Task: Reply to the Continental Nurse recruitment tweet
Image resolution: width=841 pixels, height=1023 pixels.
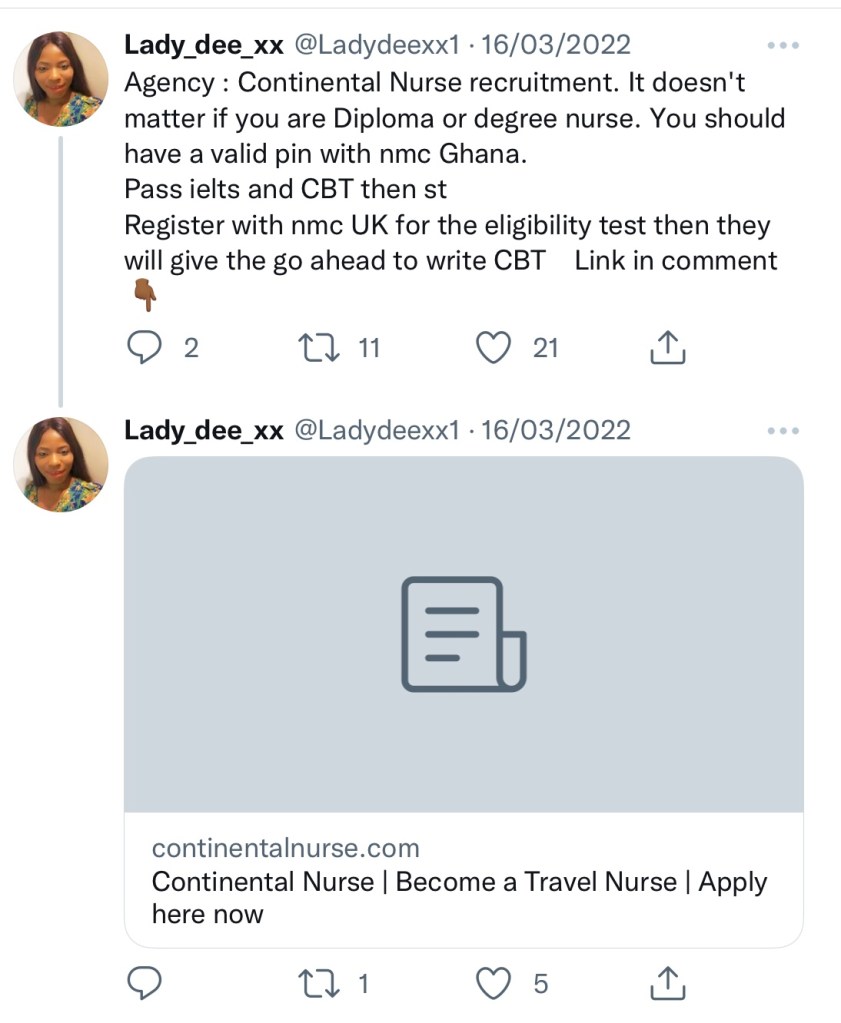Action: 146,348
